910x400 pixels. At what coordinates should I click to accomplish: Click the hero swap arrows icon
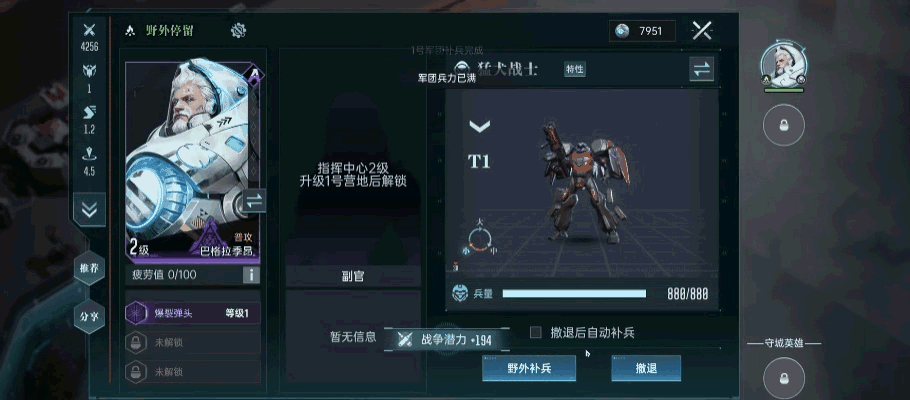(x=254, y=201)
